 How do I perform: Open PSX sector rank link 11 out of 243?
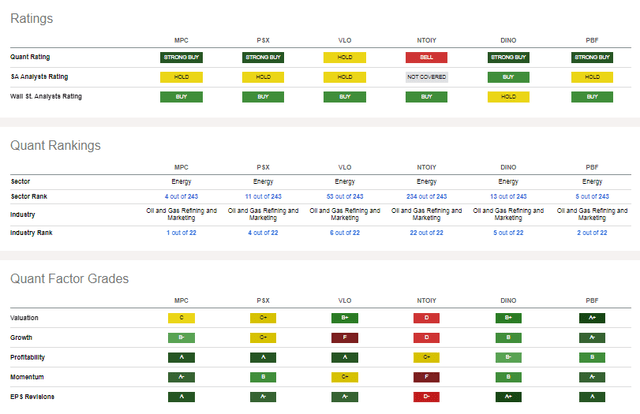pos(263,196)
